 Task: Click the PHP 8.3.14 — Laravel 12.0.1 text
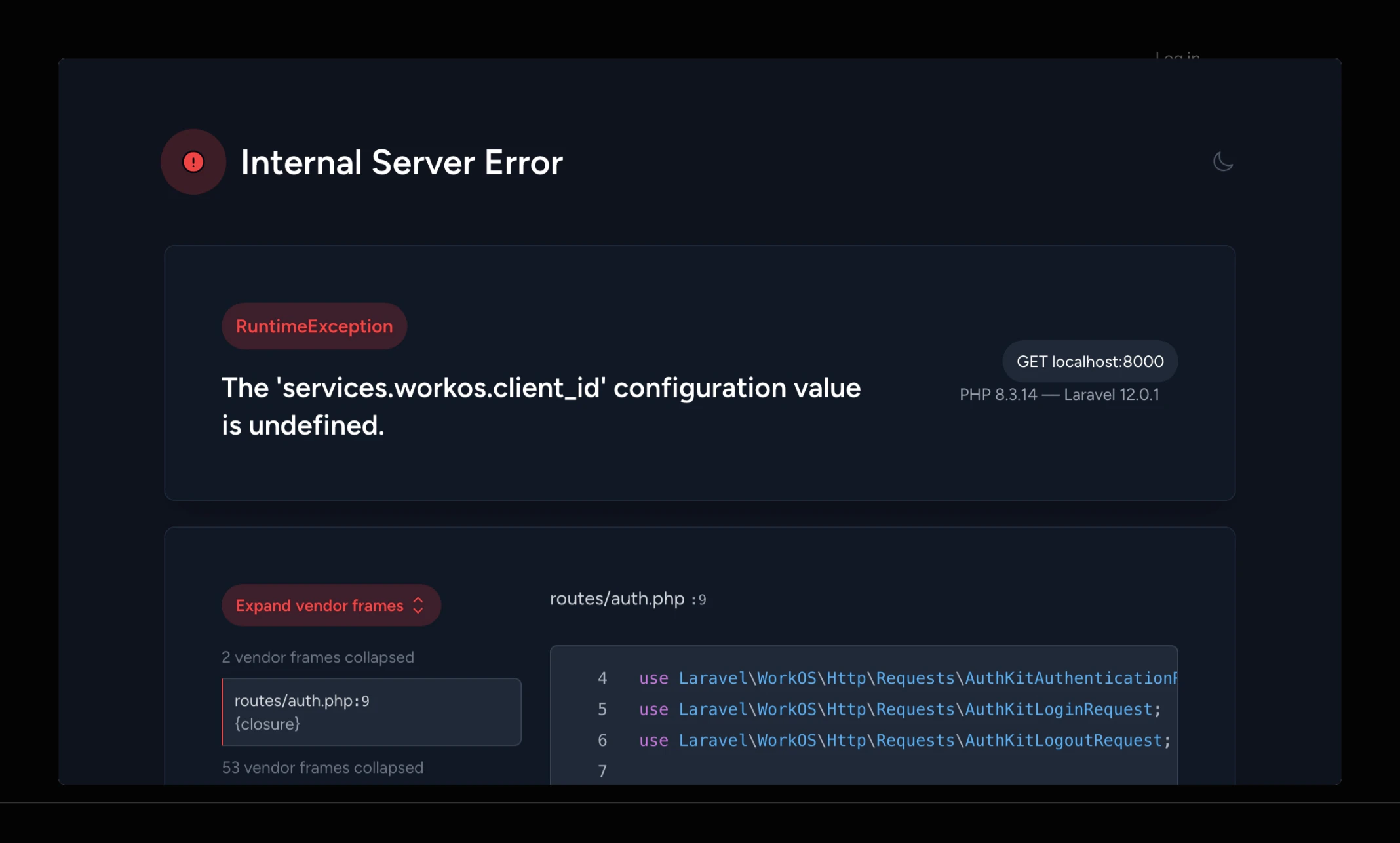pos(1059,395)
